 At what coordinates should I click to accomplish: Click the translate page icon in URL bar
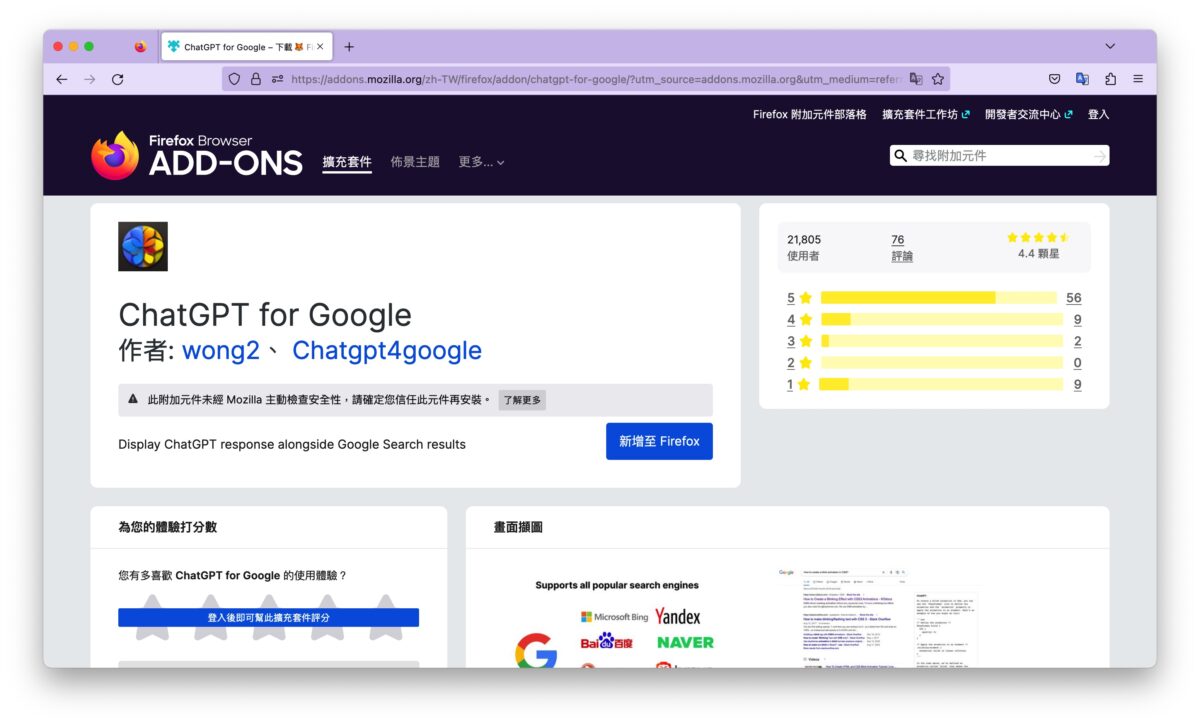(916, 79)
